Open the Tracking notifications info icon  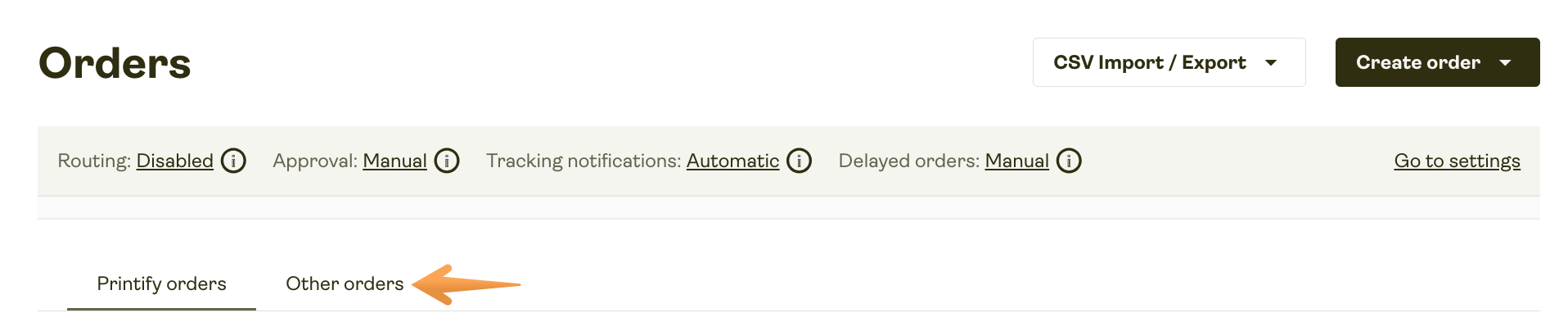click(799, 161)
